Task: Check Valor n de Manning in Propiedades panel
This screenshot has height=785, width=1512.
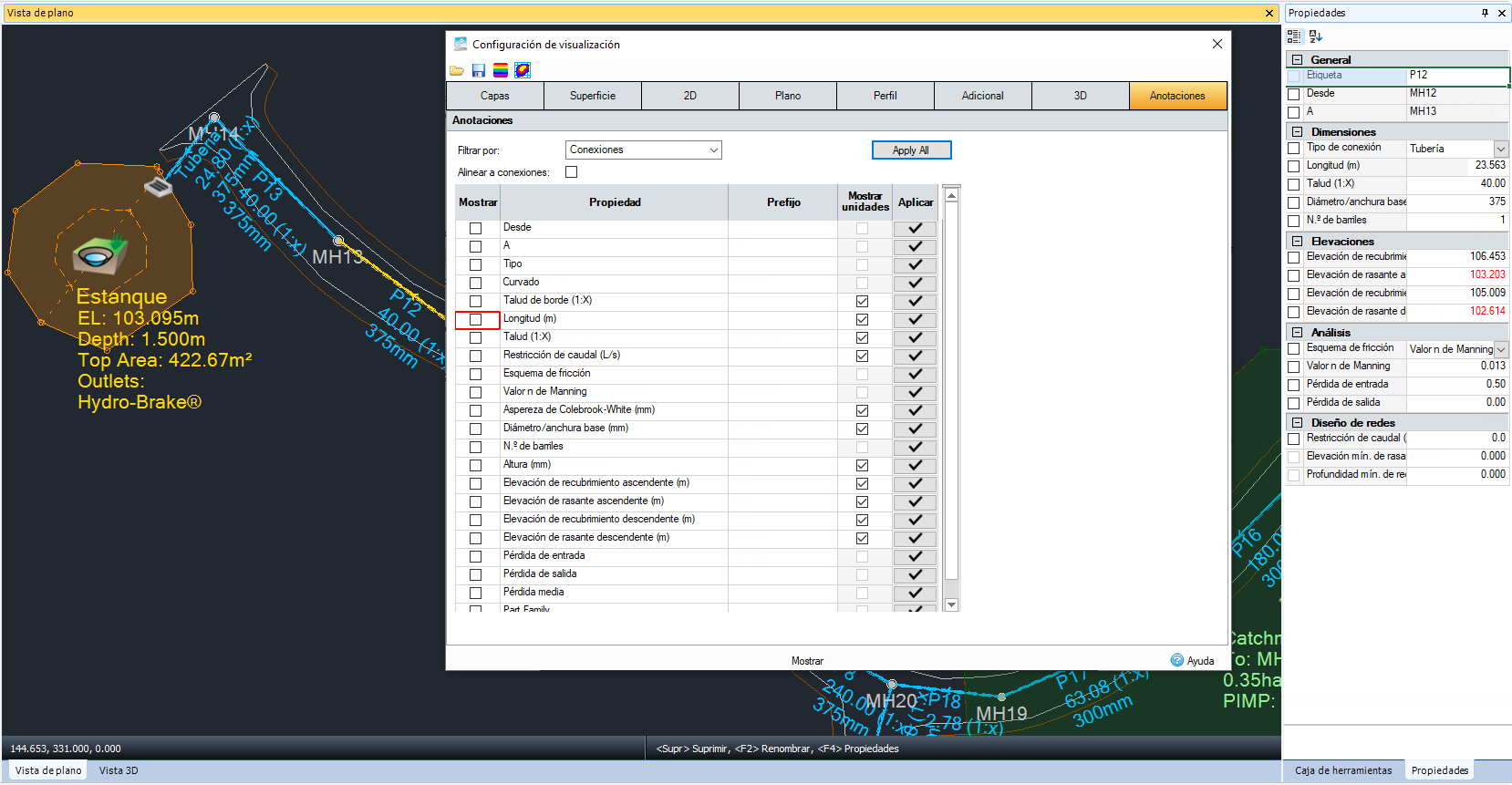Action: coord(1293,367)
